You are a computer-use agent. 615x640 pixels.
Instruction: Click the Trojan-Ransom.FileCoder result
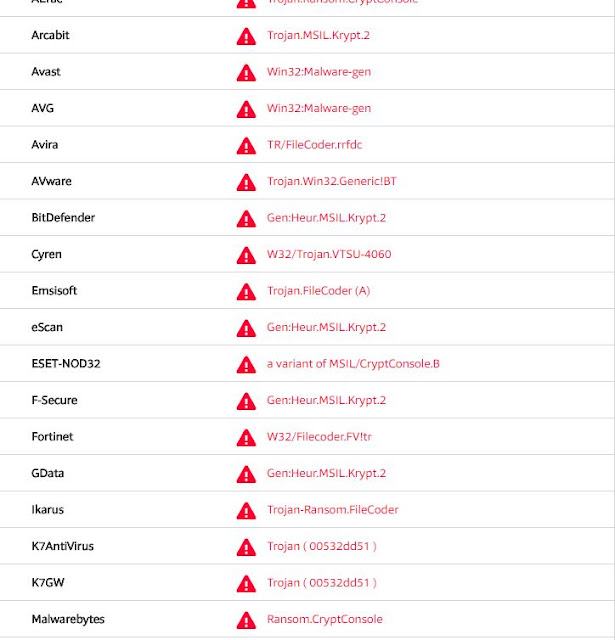(x=332, y=510)
